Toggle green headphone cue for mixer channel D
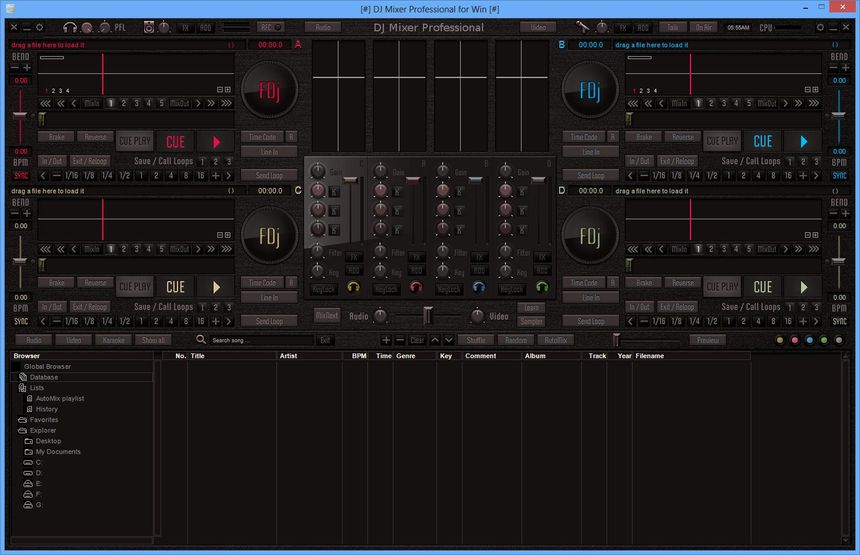 [x=541, y=287]
